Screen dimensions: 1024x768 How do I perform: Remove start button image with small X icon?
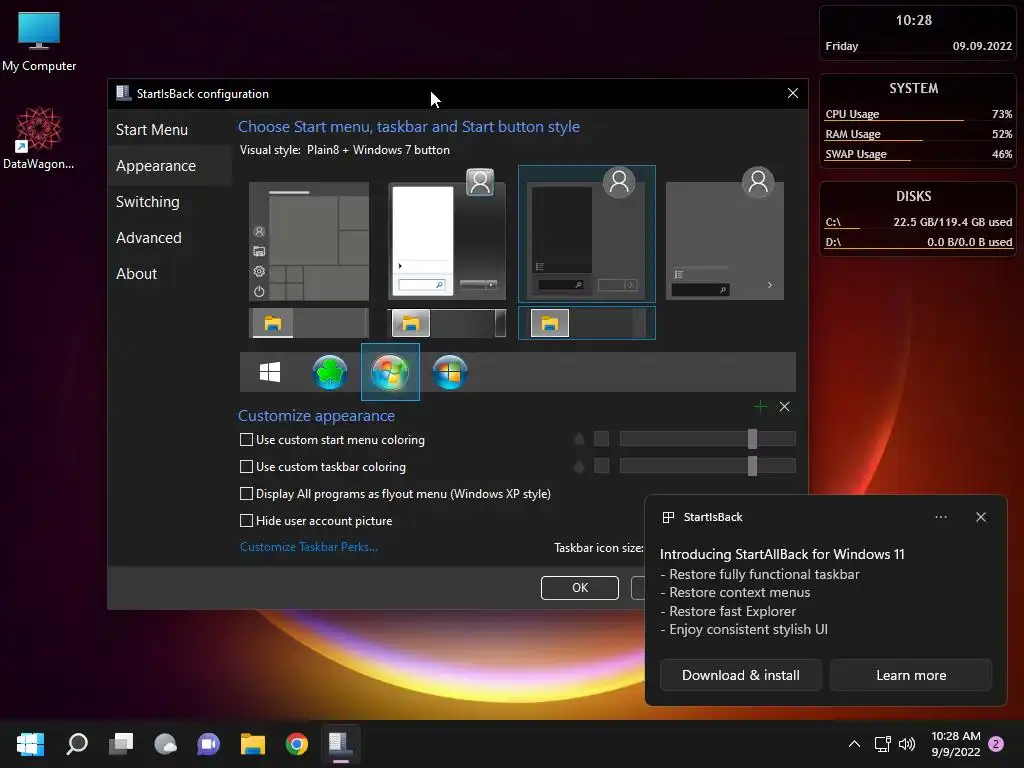click(784, 407)
